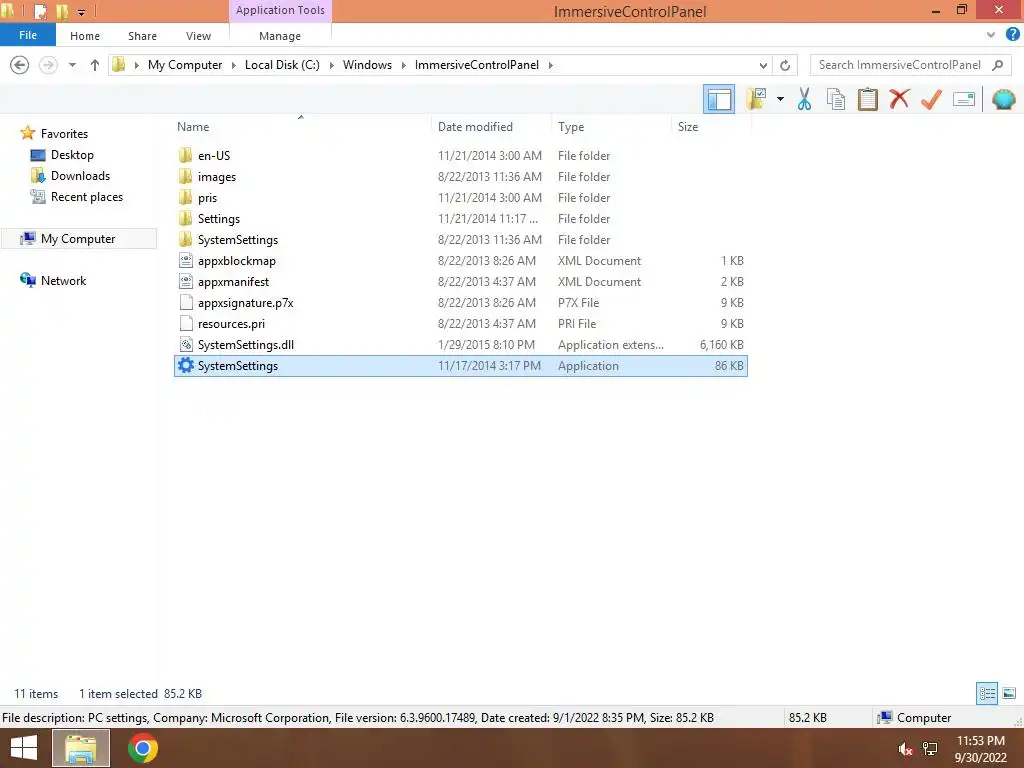
Task: Expand arrow after Local Disk (C:) breadcrumb
Action: [332, 65]
